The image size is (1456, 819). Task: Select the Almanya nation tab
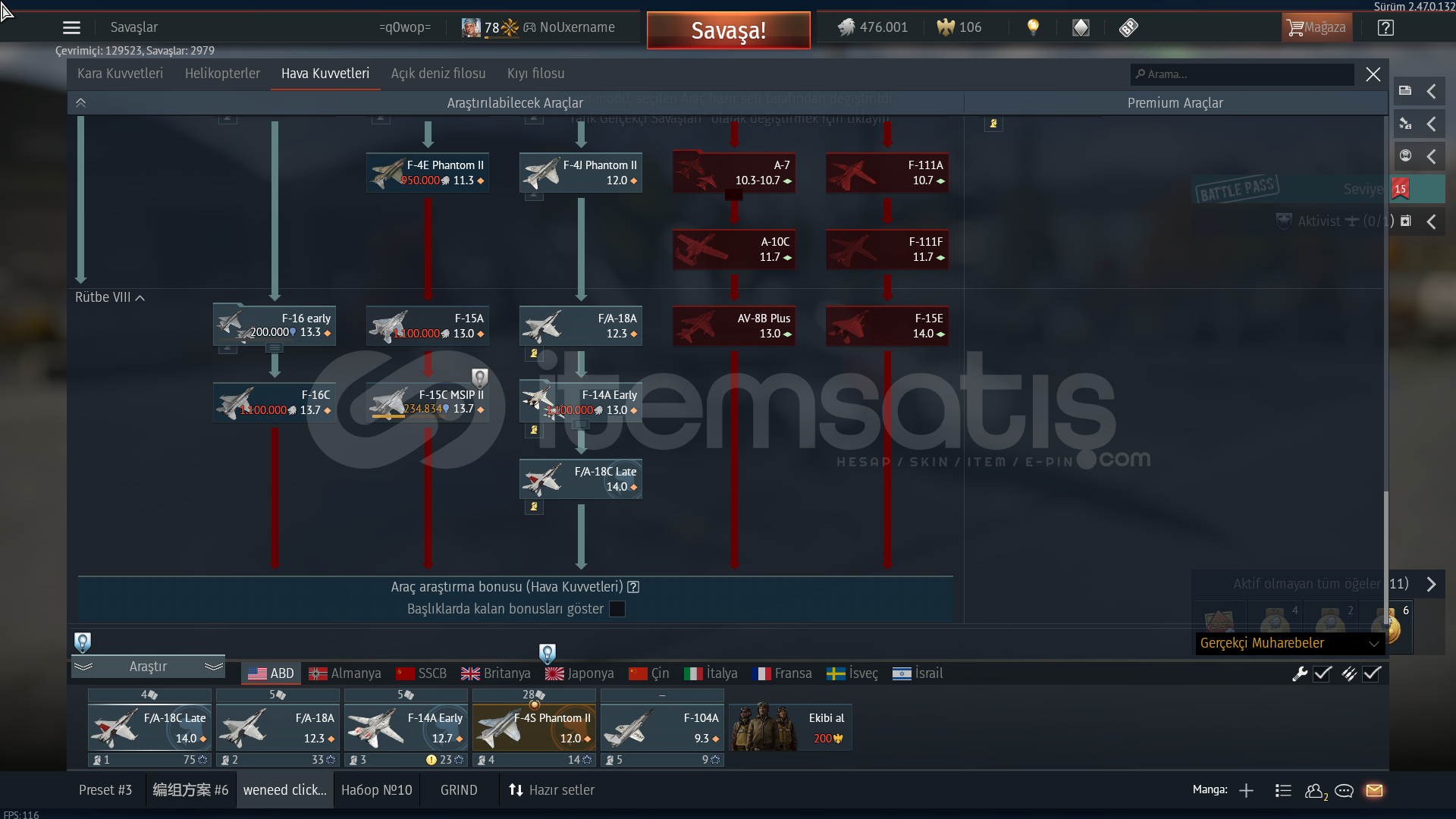345,673
